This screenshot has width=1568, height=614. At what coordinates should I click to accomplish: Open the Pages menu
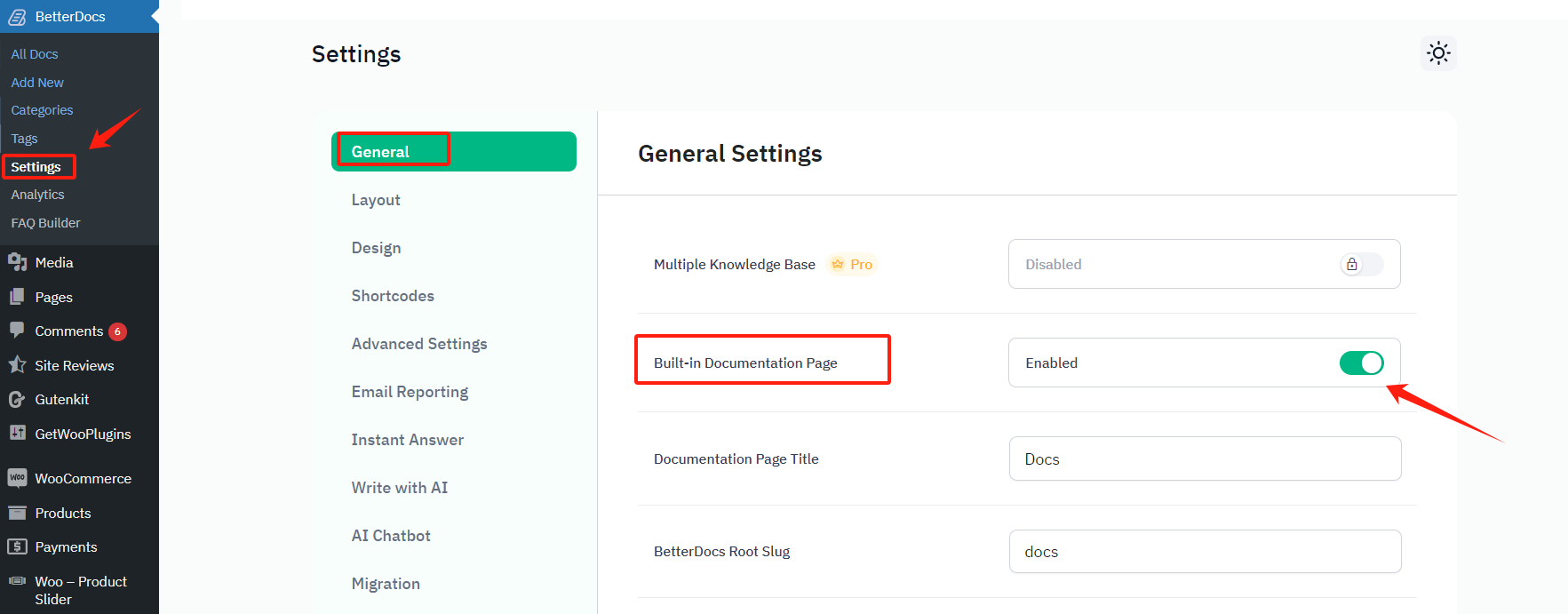[x=79, y=297]
